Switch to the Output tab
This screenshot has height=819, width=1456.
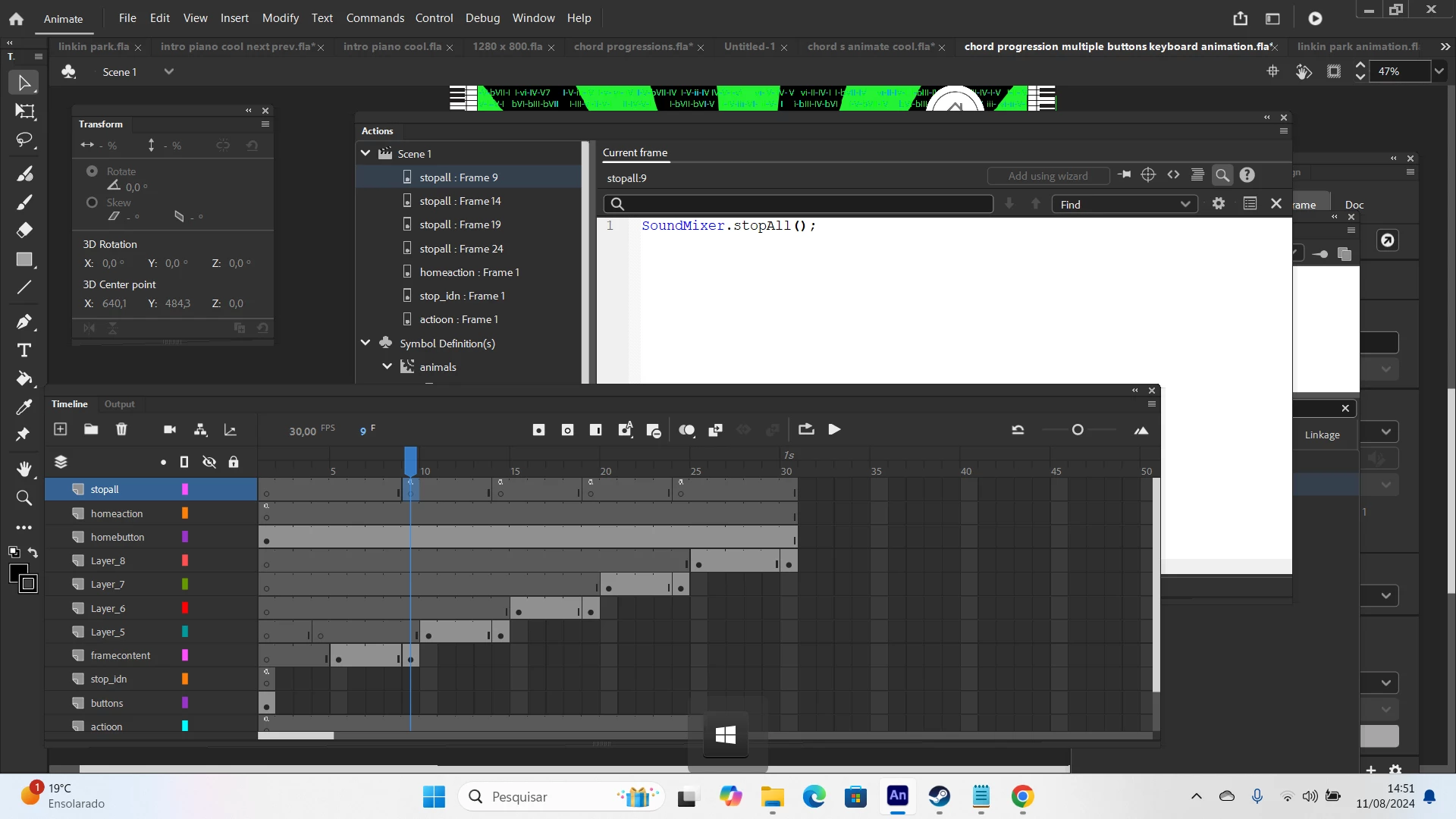click(119, 404)
